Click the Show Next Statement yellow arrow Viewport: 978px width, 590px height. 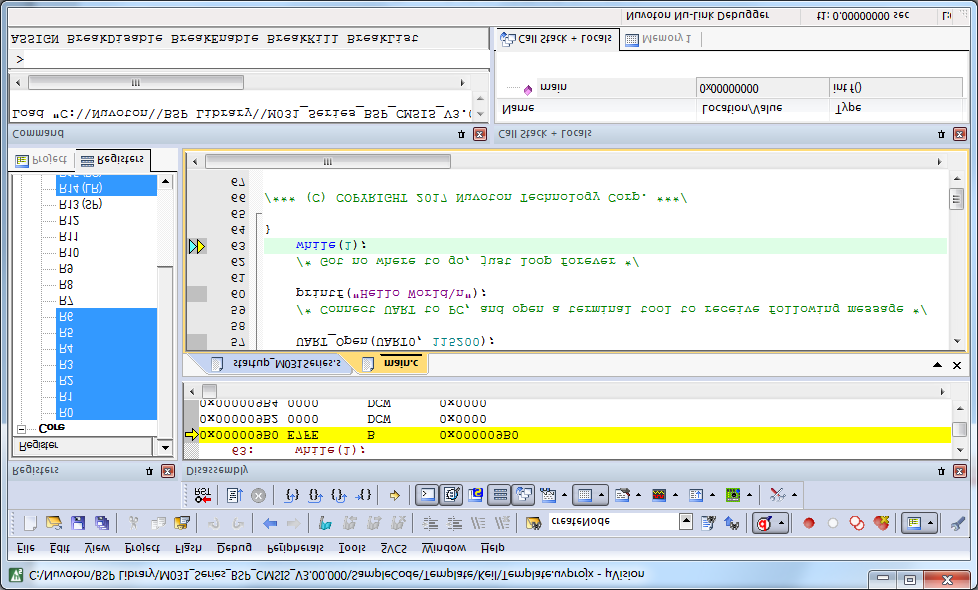(395, 494)
